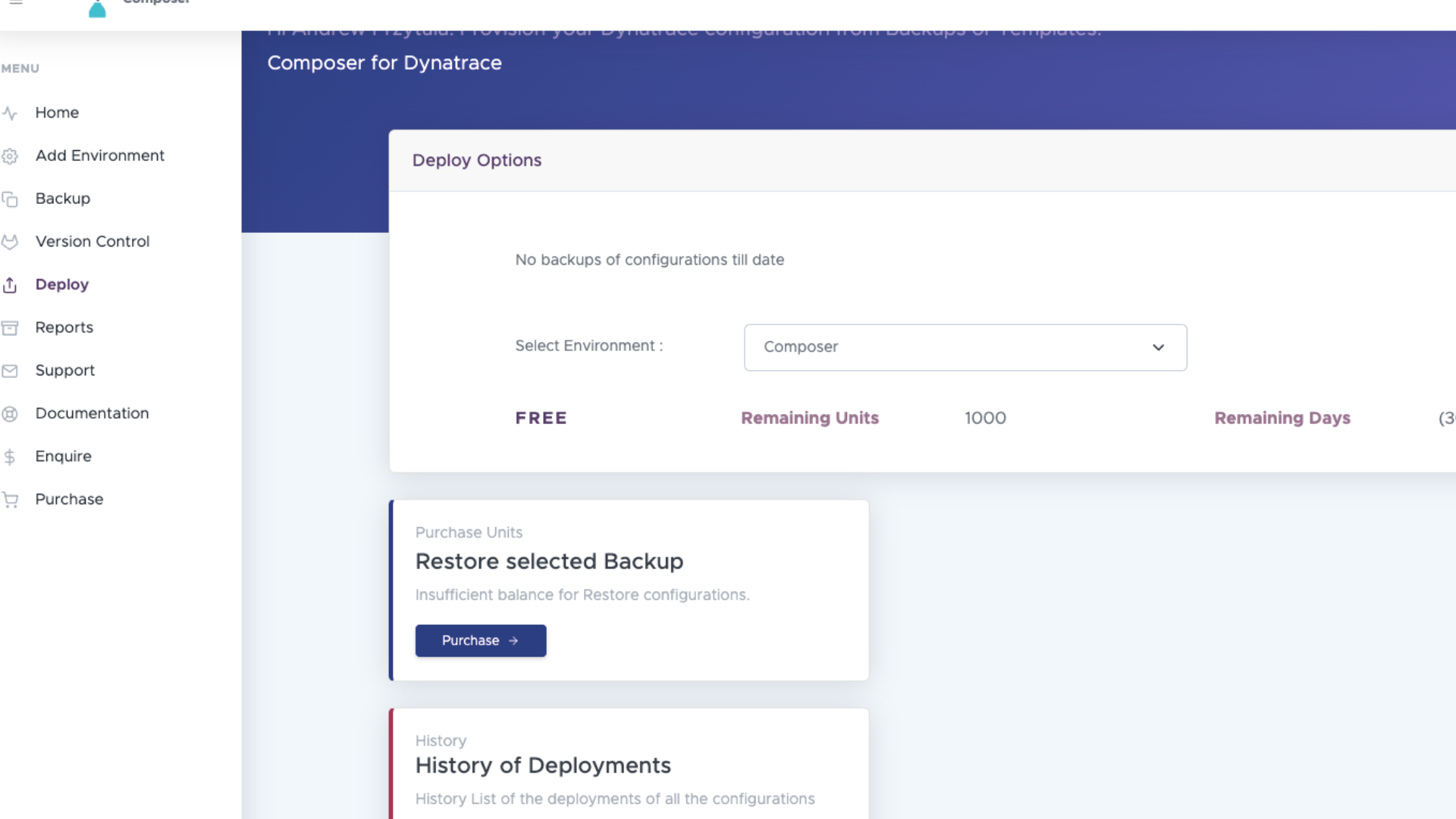Go to the Enquire page
The width and height of the screenshot is (1456, 819).
[64, 457]
